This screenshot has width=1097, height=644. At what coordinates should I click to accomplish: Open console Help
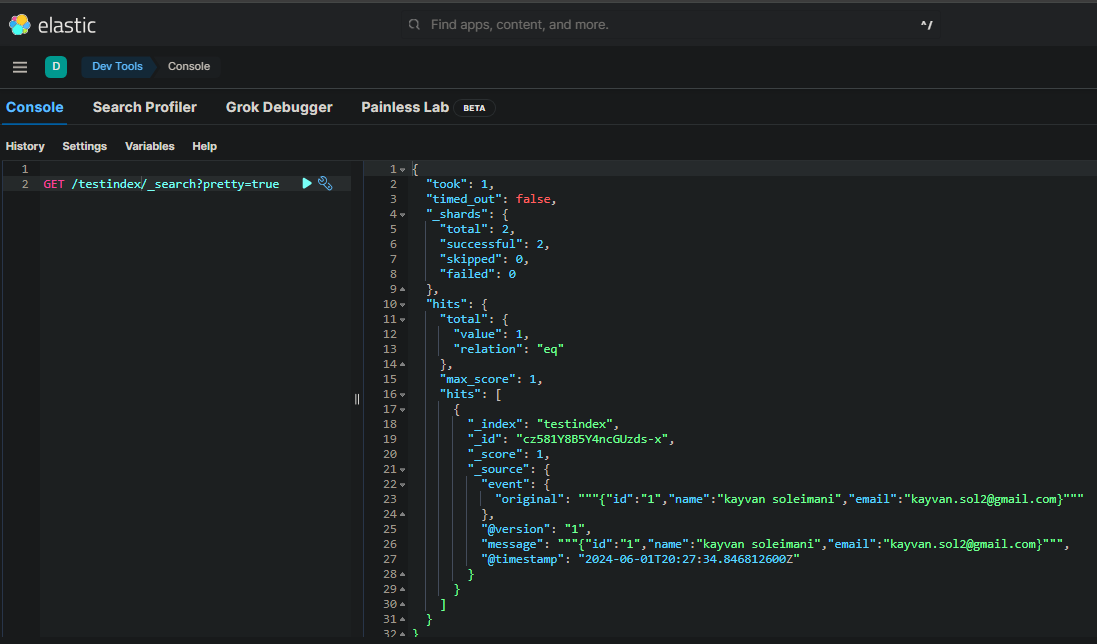point(204,146)
